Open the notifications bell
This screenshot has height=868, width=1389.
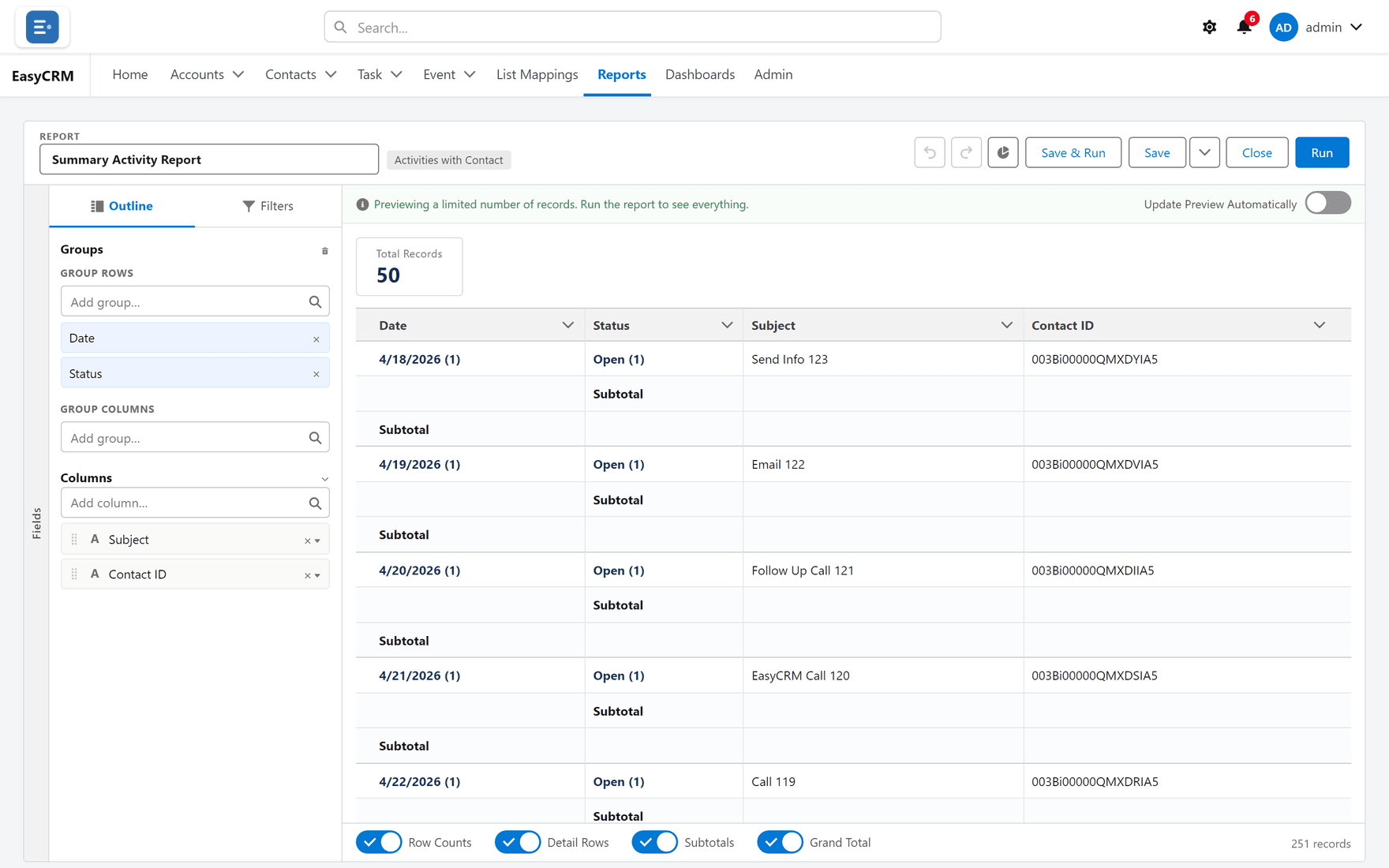point(1244,27)
